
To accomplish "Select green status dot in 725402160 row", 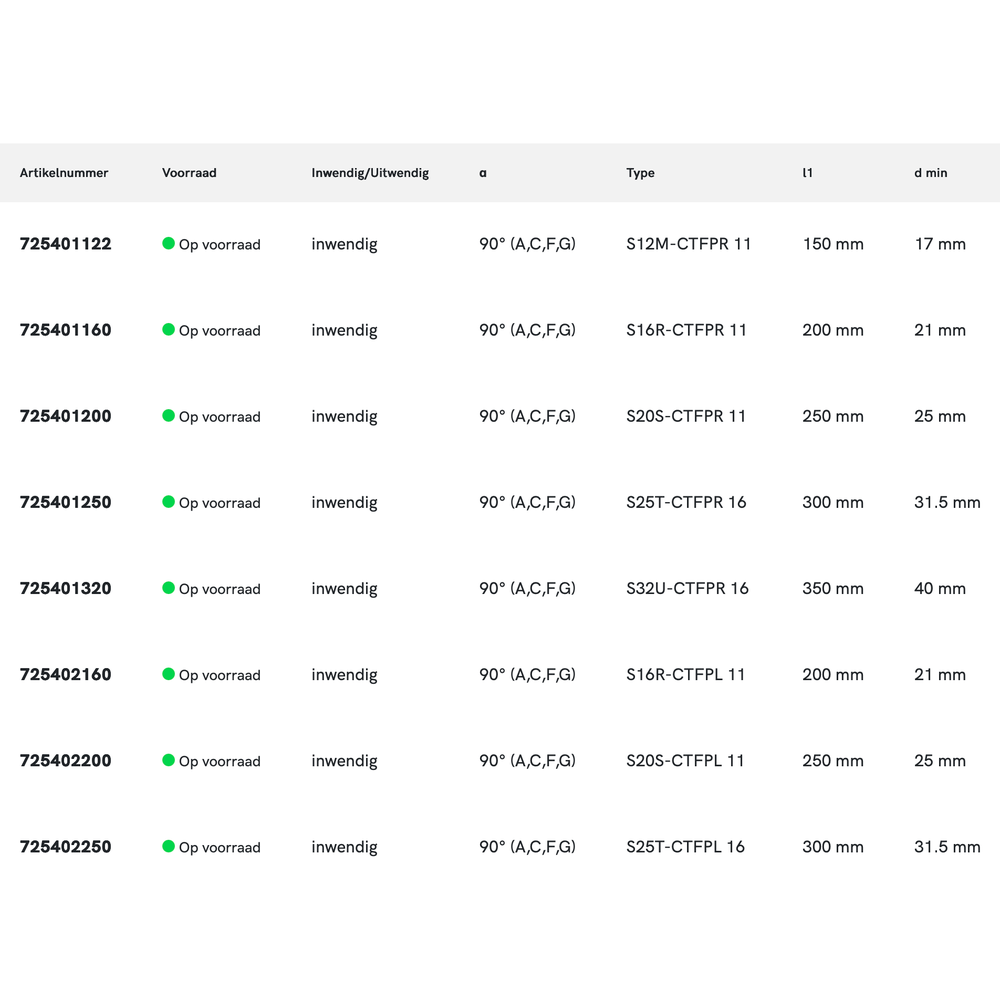I will click(x=168, y=673).
